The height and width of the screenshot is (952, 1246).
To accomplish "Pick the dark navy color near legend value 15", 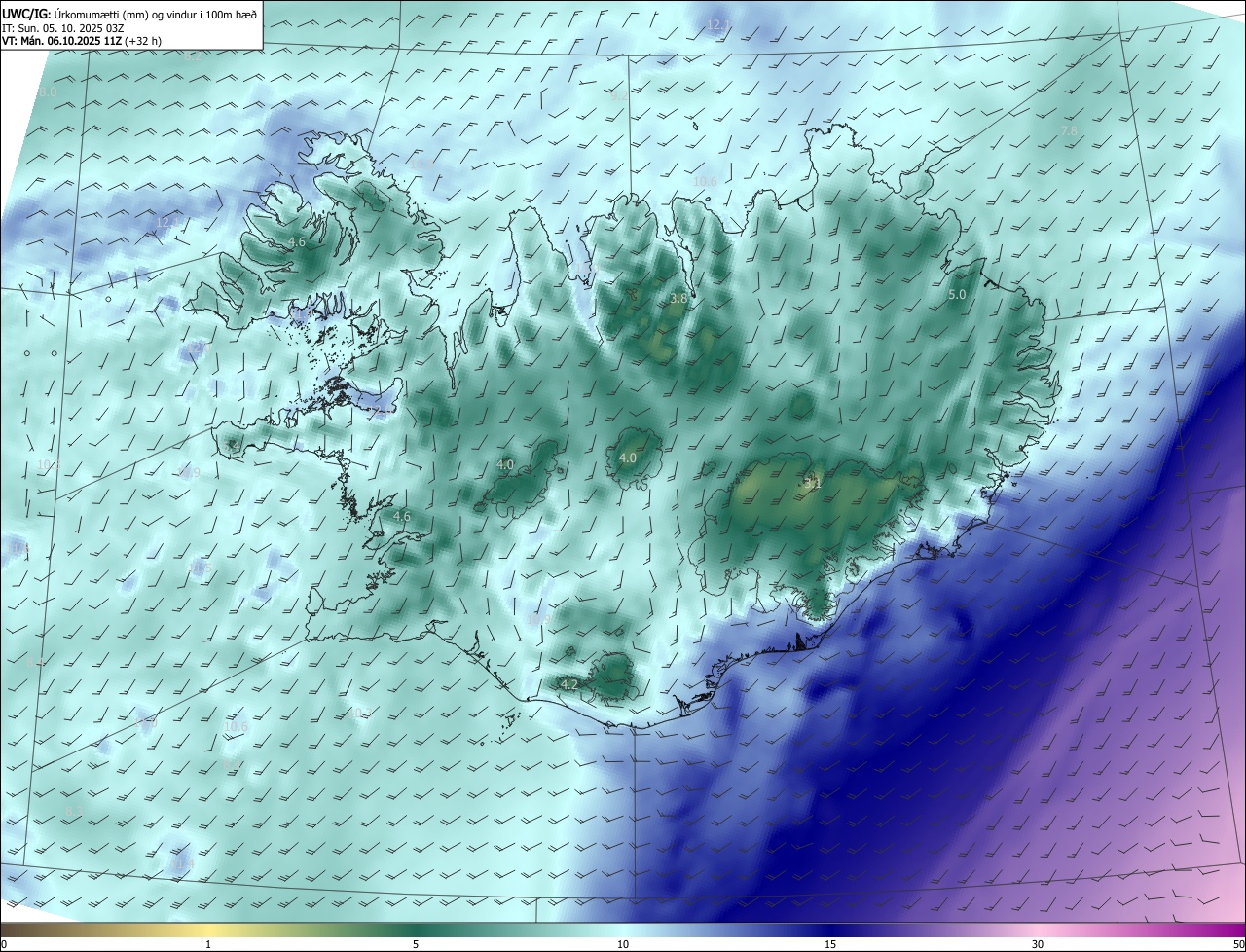I will [x=830, y=931].
